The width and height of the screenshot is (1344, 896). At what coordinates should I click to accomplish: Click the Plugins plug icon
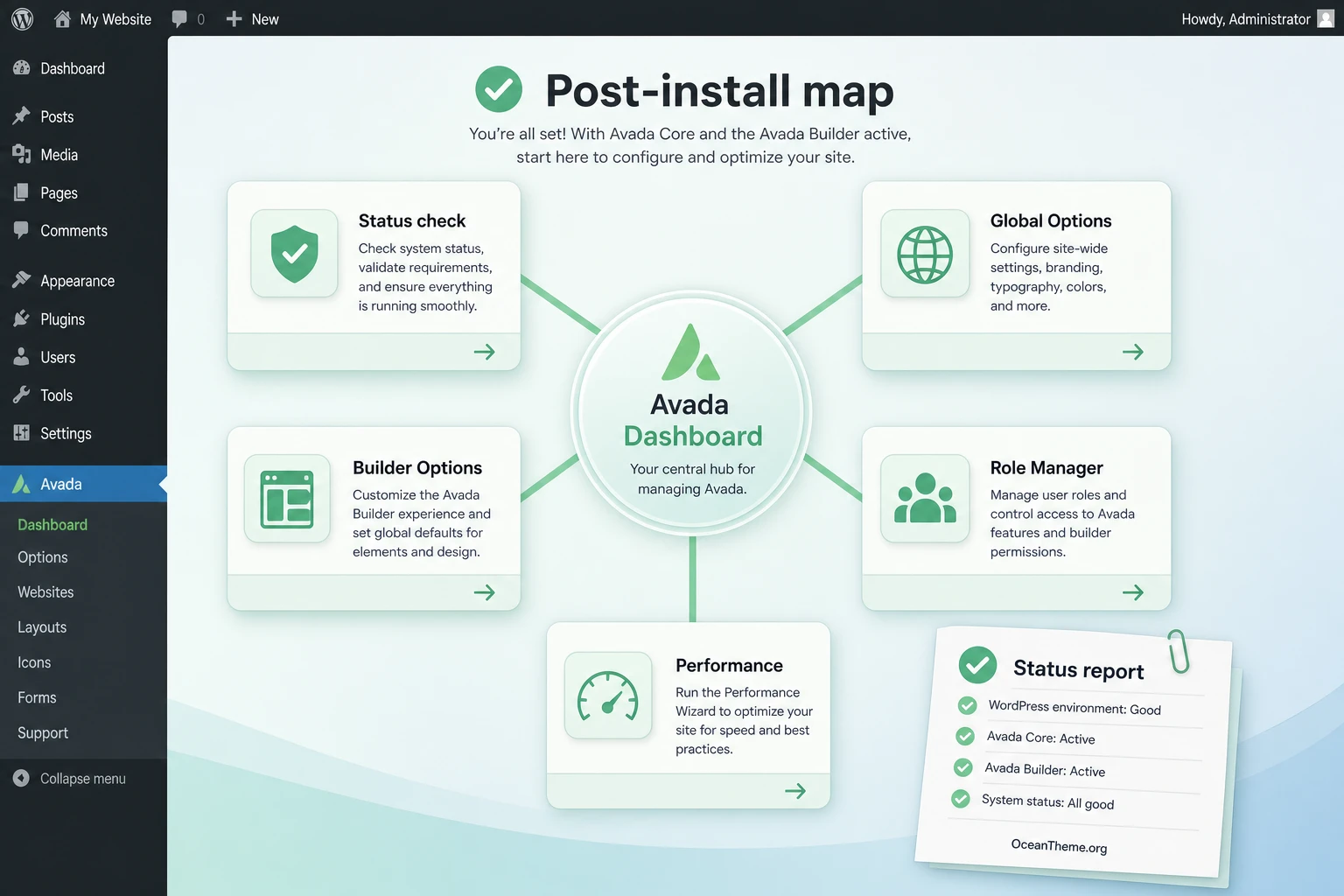(22, 319)
